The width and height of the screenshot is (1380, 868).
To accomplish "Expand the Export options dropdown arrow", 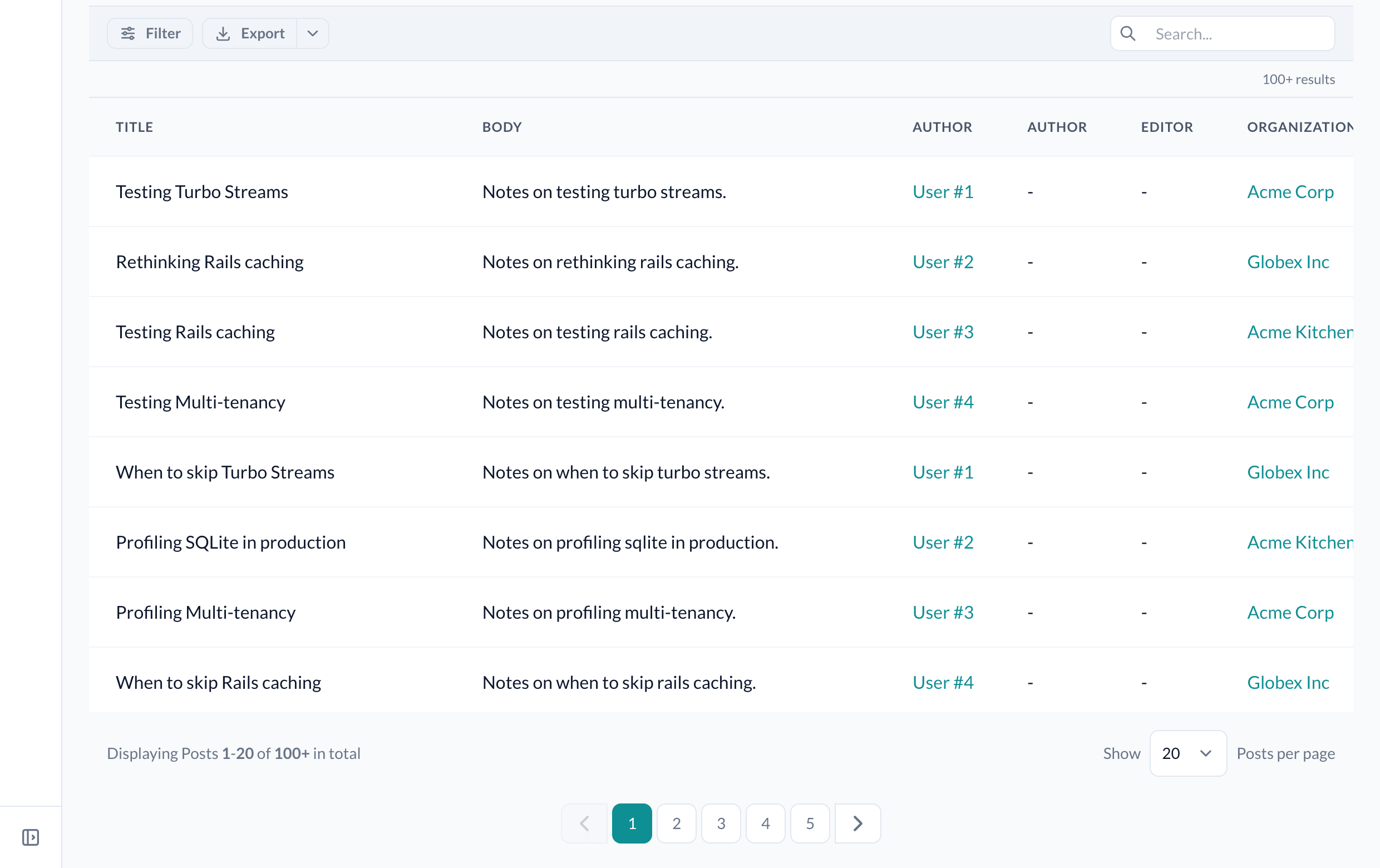I will click(313, 33).
